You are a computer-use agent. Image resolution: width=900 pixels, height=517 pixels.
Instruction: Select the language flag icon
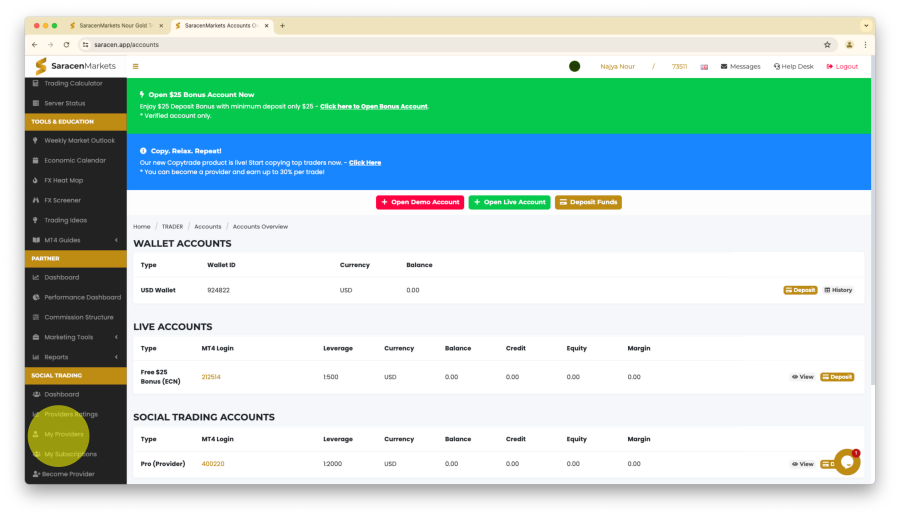[x=704, y=67]
